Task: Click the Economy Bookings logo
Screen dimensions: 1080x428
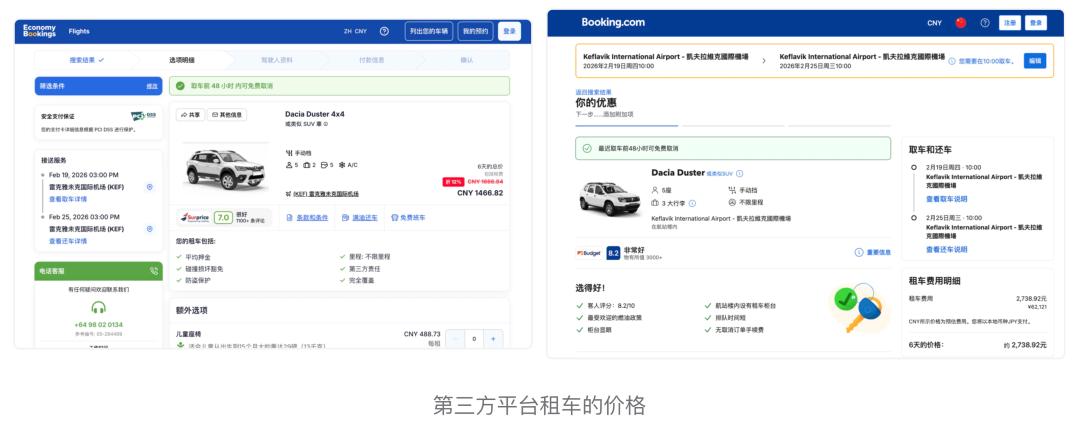Action: 39,31
